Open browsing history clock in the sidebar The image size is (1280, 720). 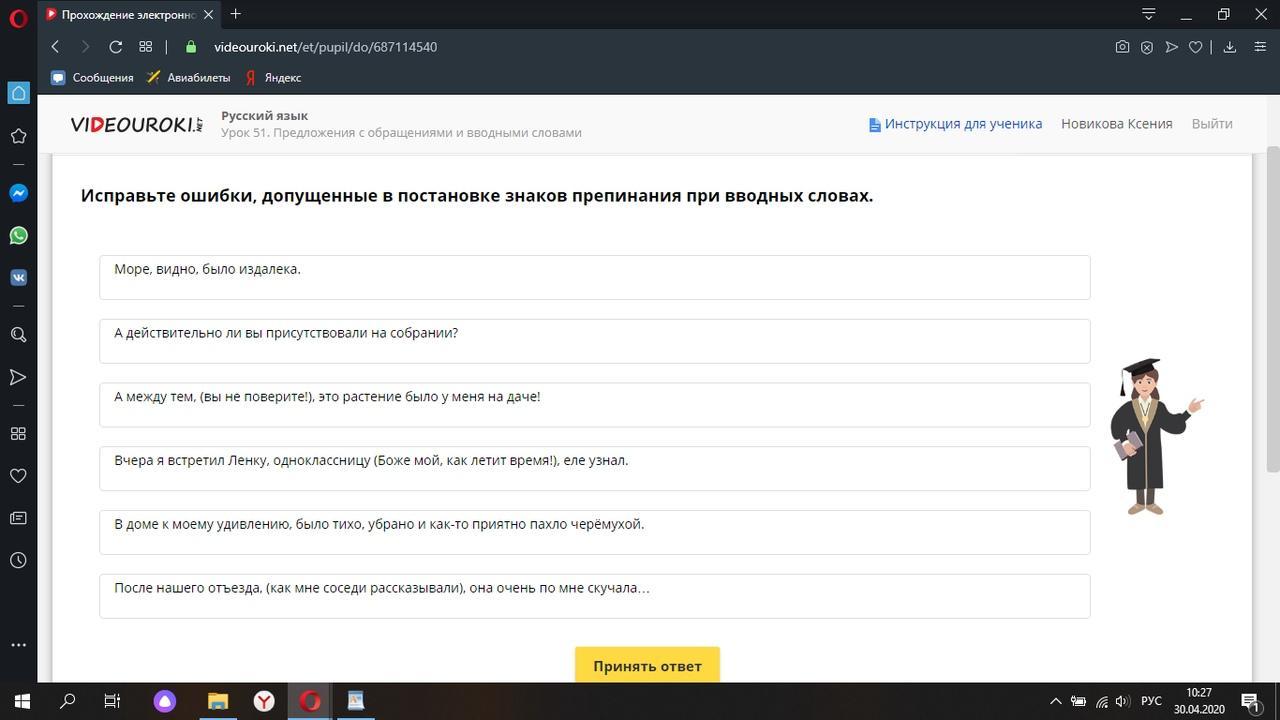(18, 561)
